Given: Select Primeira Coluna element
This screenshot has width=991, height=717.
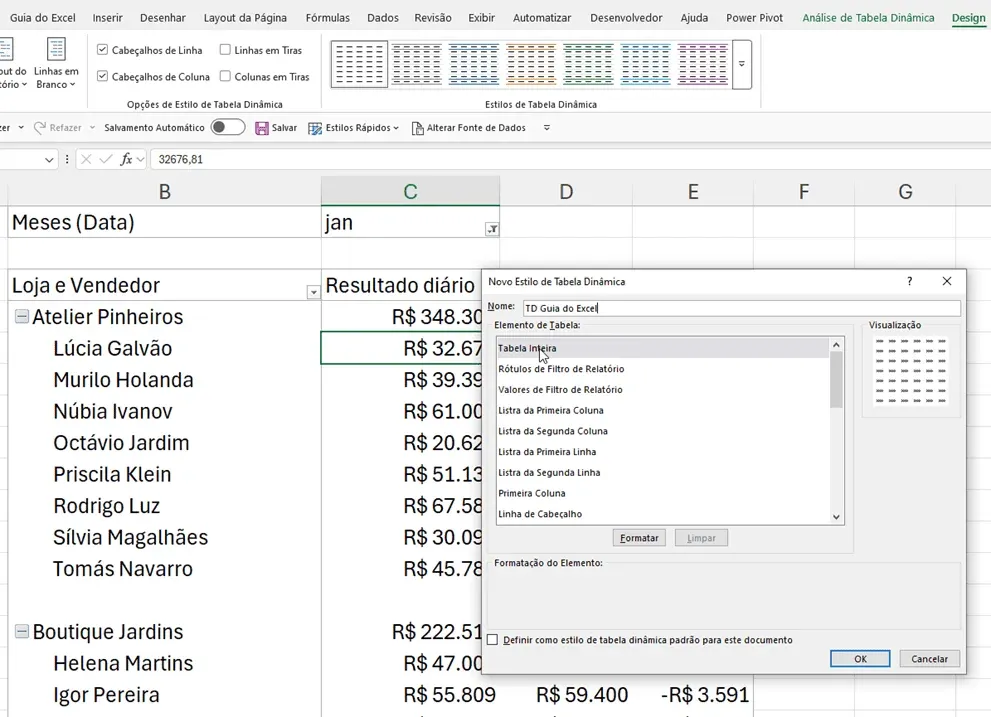Looking at the screenshot, I should [662, 493].
